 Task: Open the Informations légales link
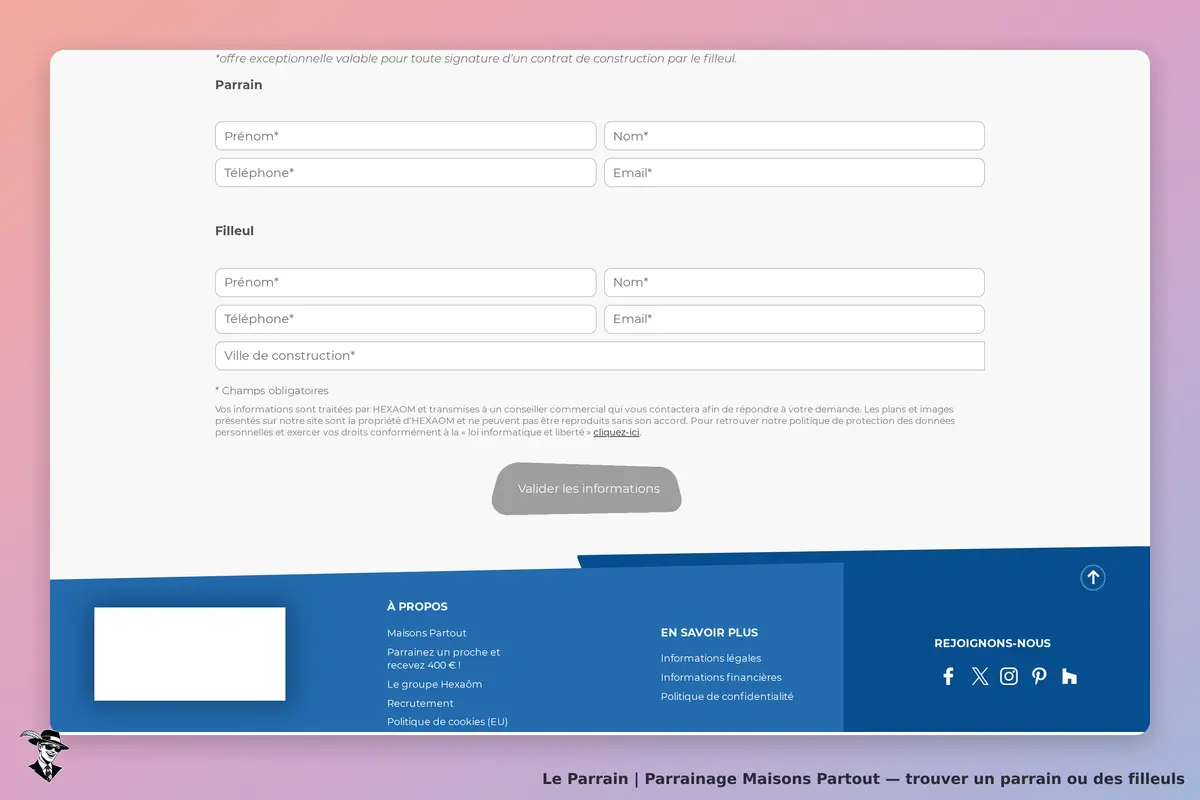[x=711, y=658]
